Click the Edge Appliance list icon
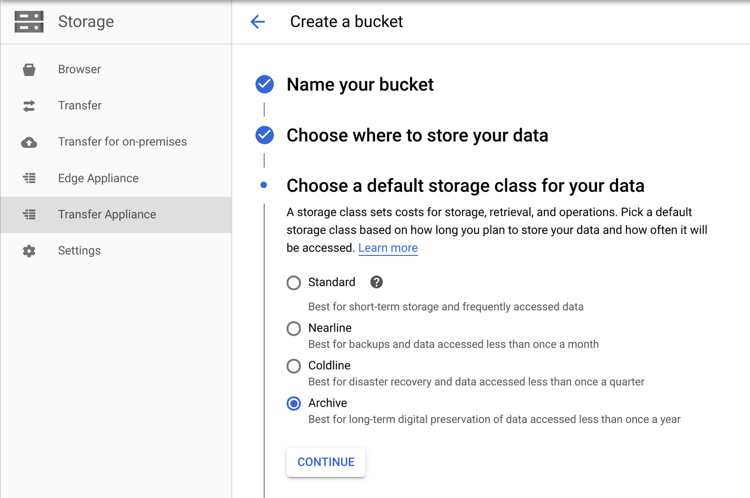This screenshot has width=750, height=498. [29, 178]
